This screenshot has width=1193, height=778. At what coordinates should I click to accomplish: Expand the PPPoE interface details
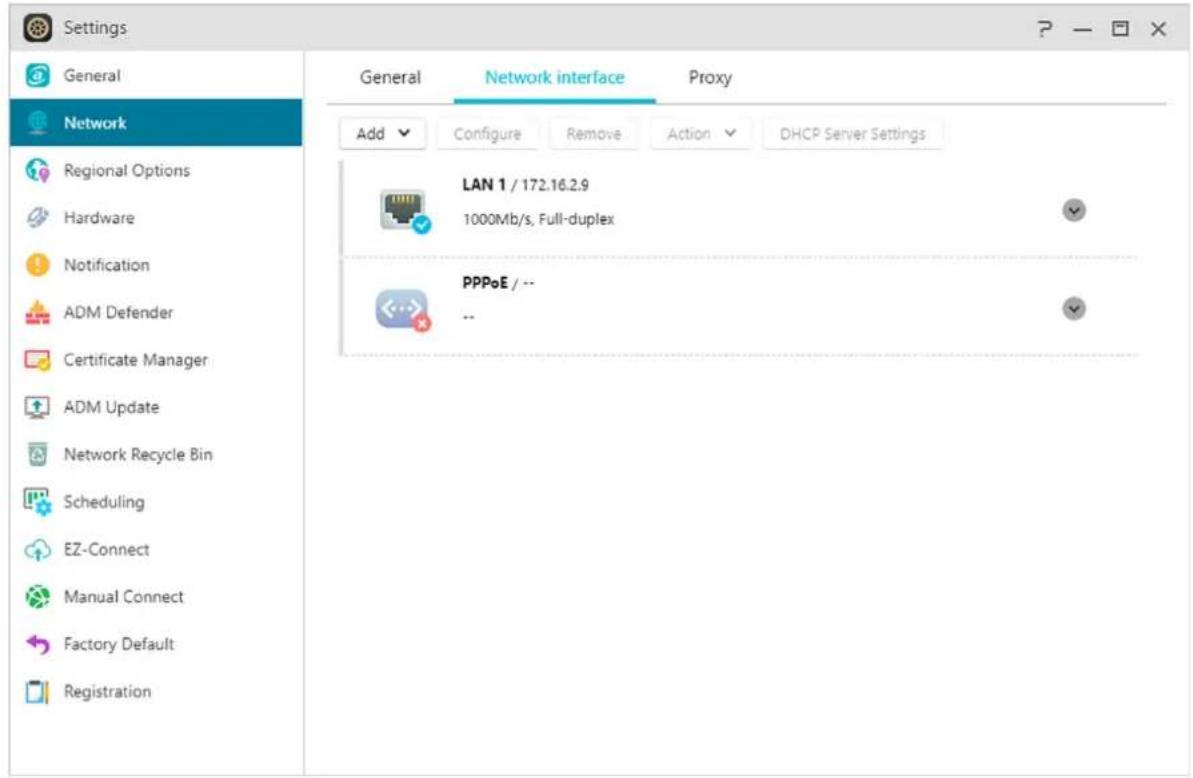pos(1073,309)
